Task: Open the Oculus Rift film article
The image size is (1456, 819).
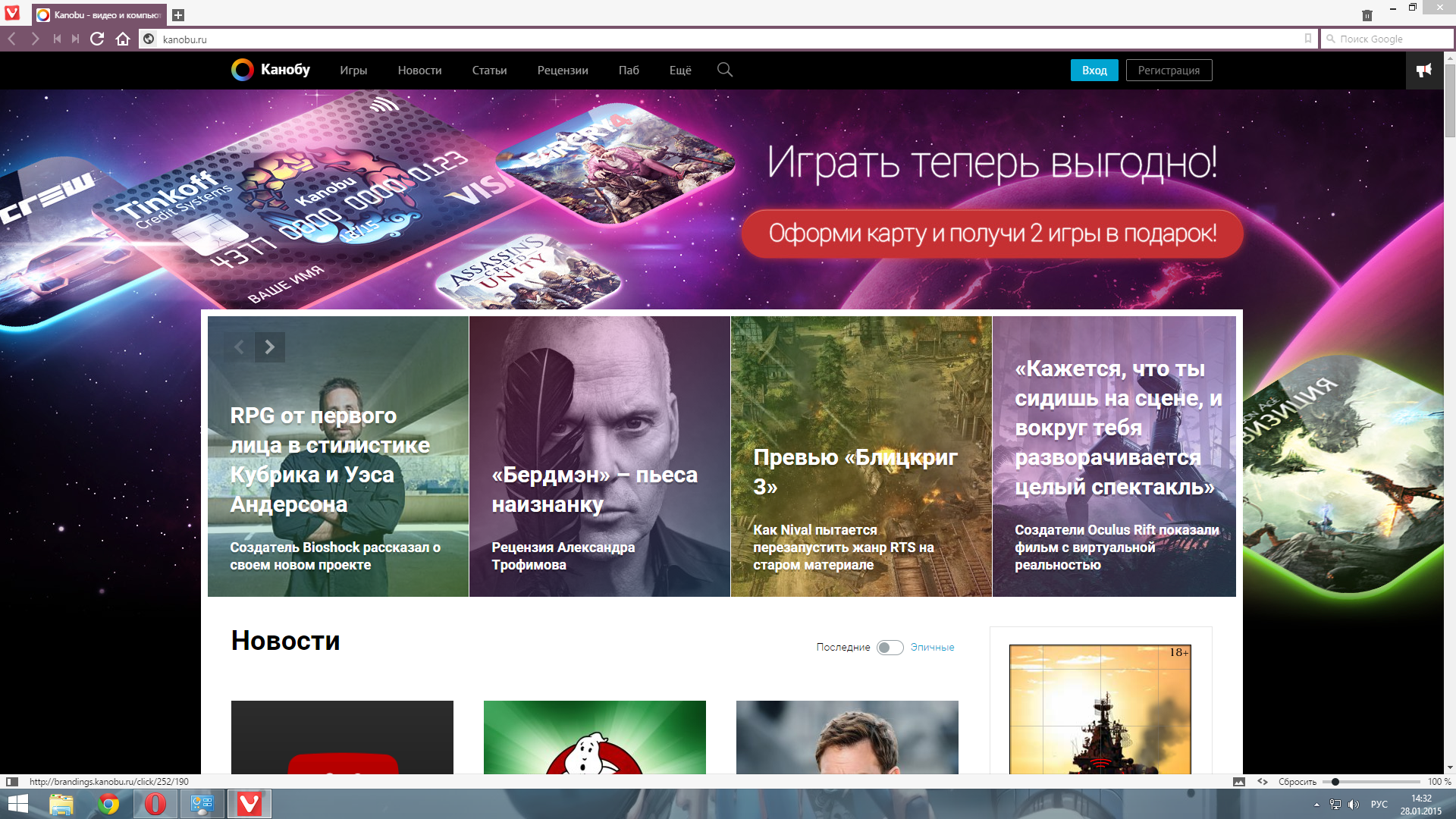Action: (1114, 457)
